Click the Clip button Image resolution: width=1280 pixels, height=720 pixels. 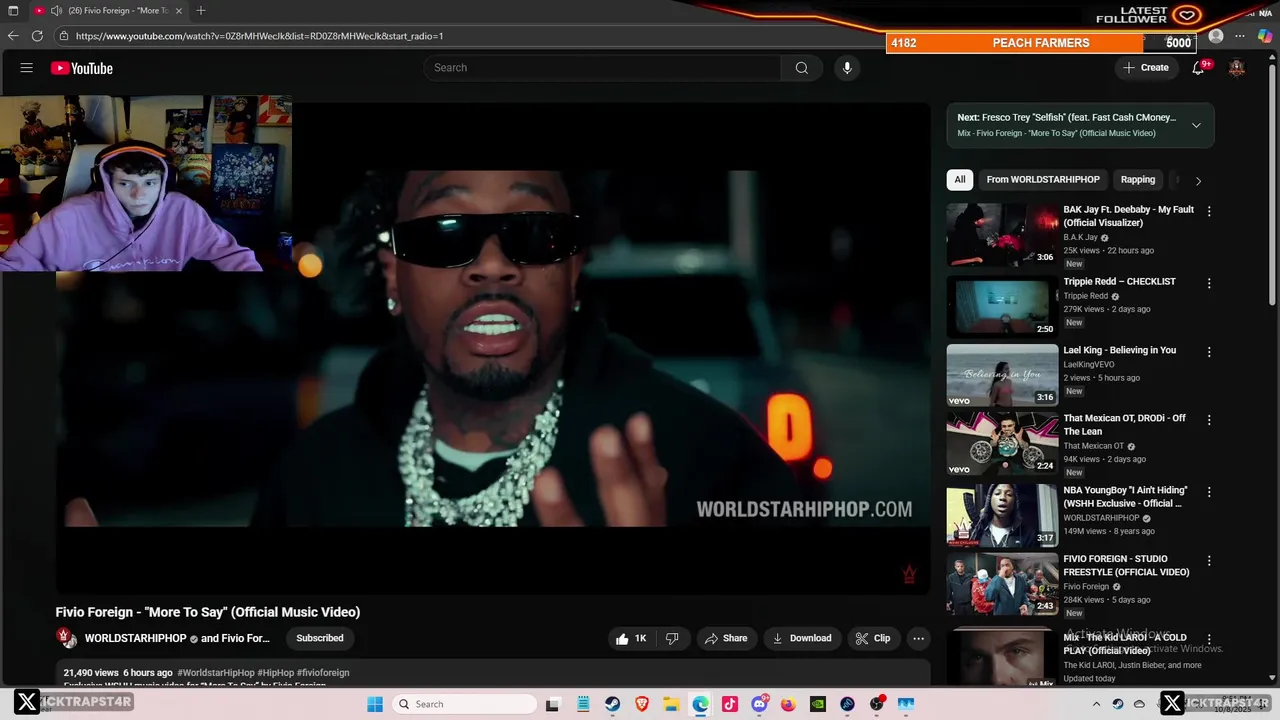pyautogui.click(x=873, y=638)
